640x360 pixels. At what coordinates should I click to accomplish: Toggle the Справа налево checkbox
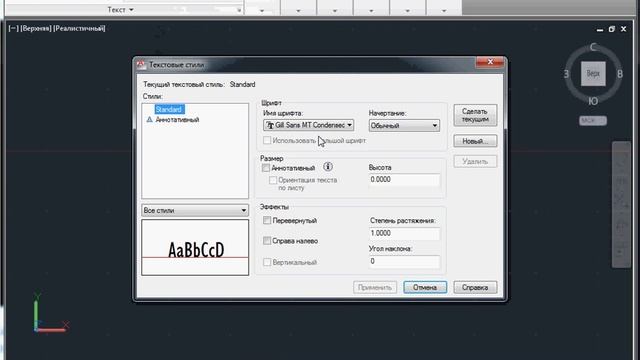pos(267,241)
